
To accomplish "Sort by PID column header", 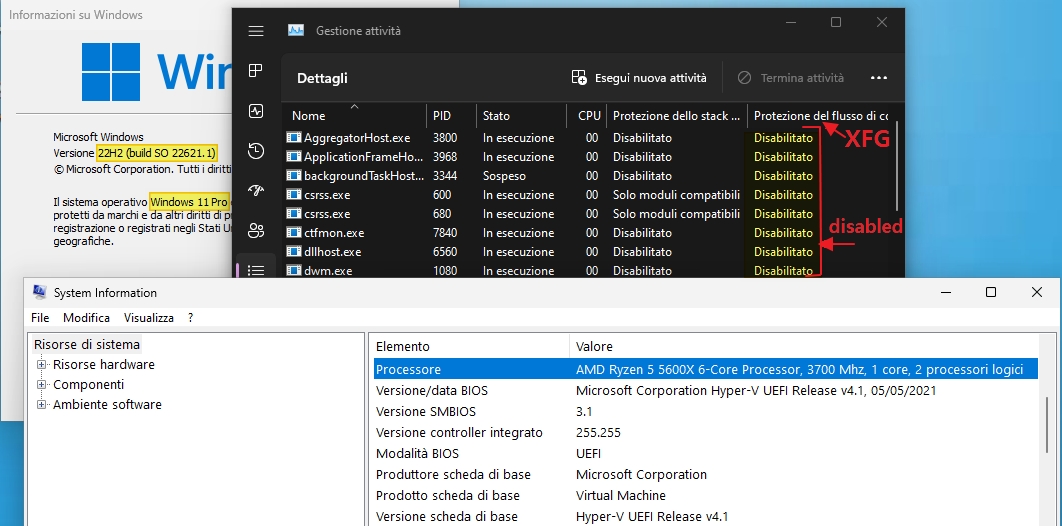I will [452, 116].
